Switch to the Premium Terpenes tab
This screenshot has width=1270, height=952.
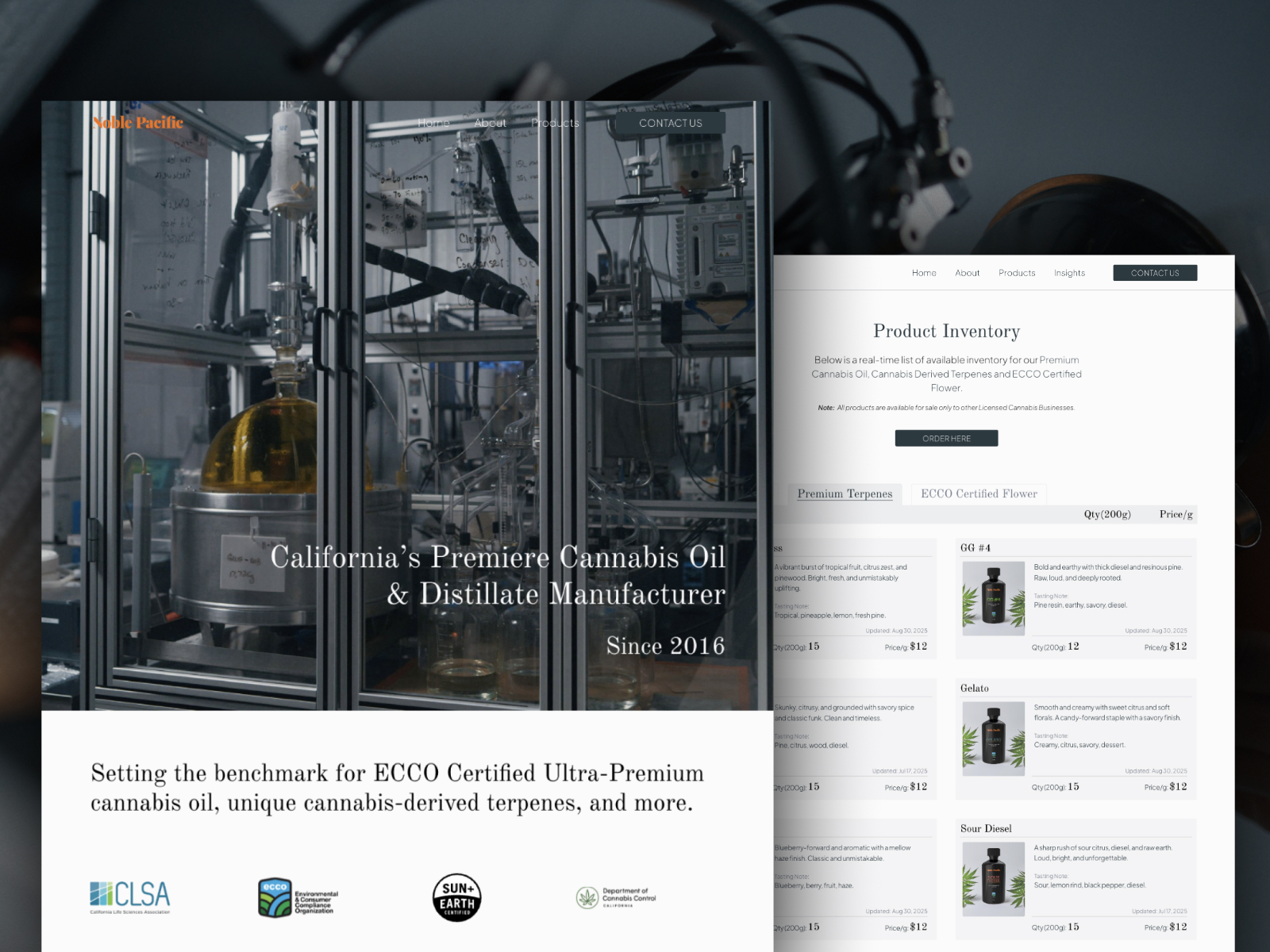click(x=845, y=493)
